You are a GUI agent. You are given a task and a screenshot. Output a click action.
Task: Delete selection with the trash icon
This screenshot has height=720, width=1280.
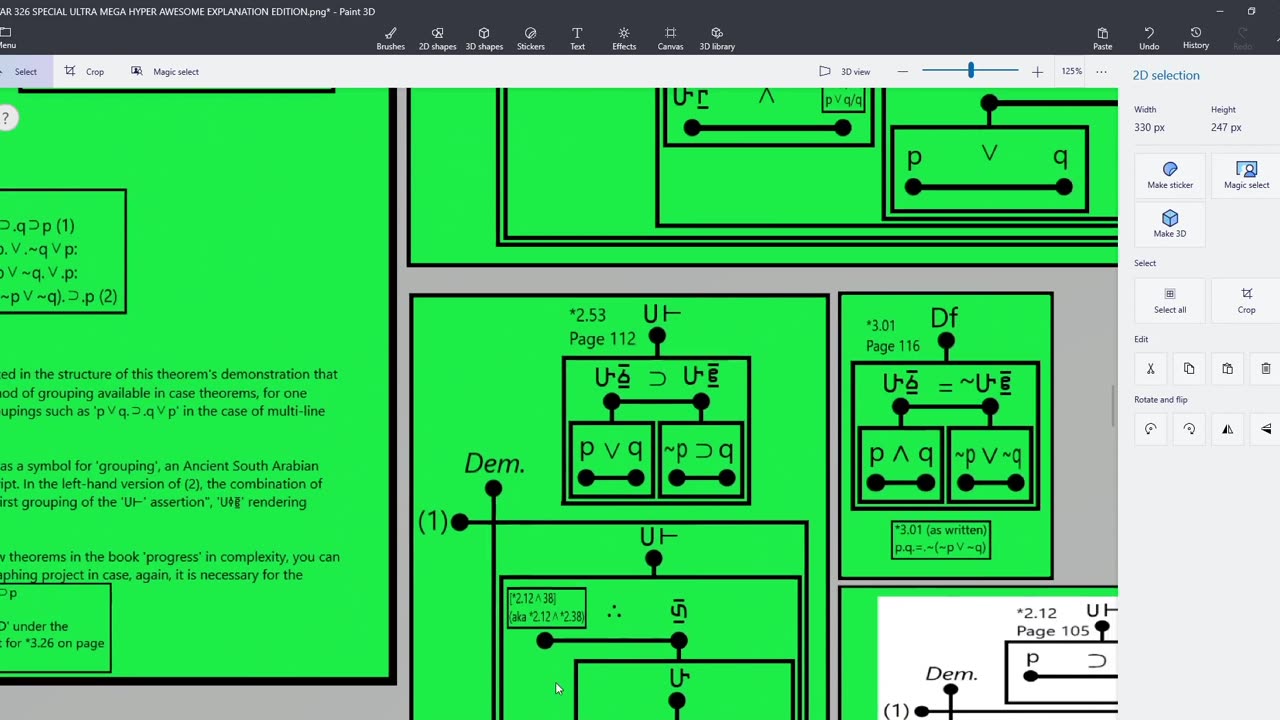pos(1265,369)
